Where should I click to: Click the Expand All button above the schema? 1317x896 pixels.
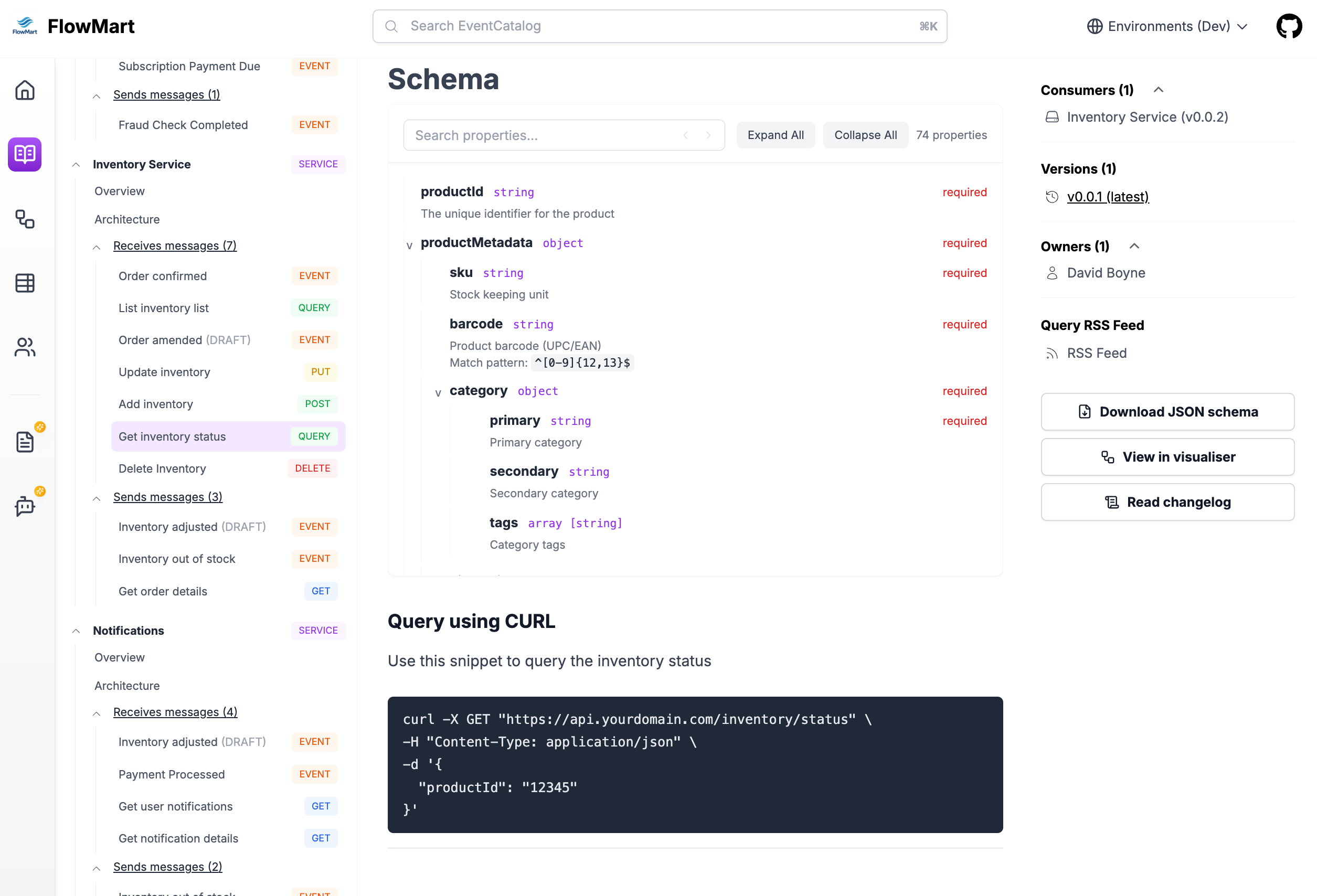tap(775, 135)
